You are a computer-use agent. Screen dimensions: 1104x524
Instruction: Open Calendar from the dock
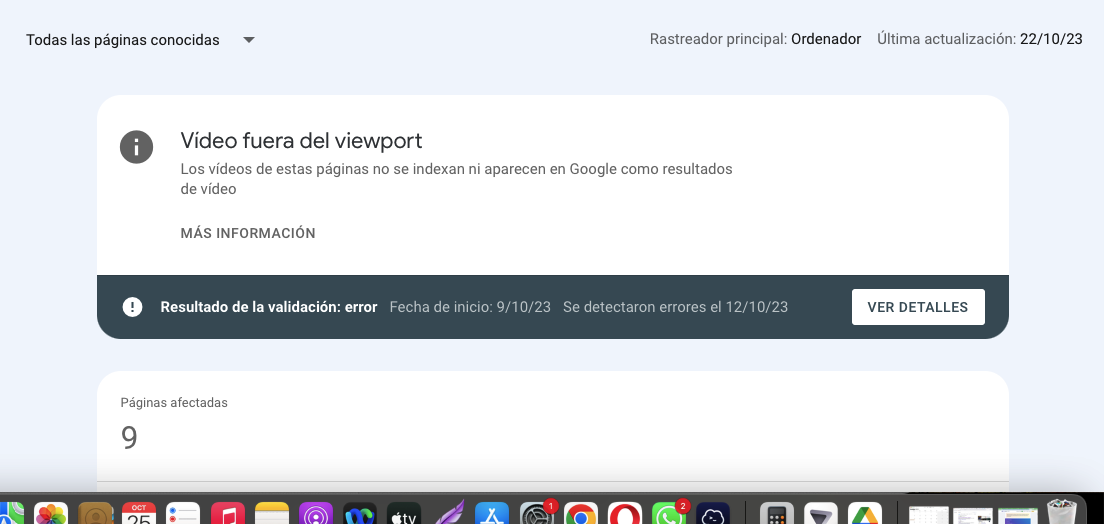[x=139, y=513]
